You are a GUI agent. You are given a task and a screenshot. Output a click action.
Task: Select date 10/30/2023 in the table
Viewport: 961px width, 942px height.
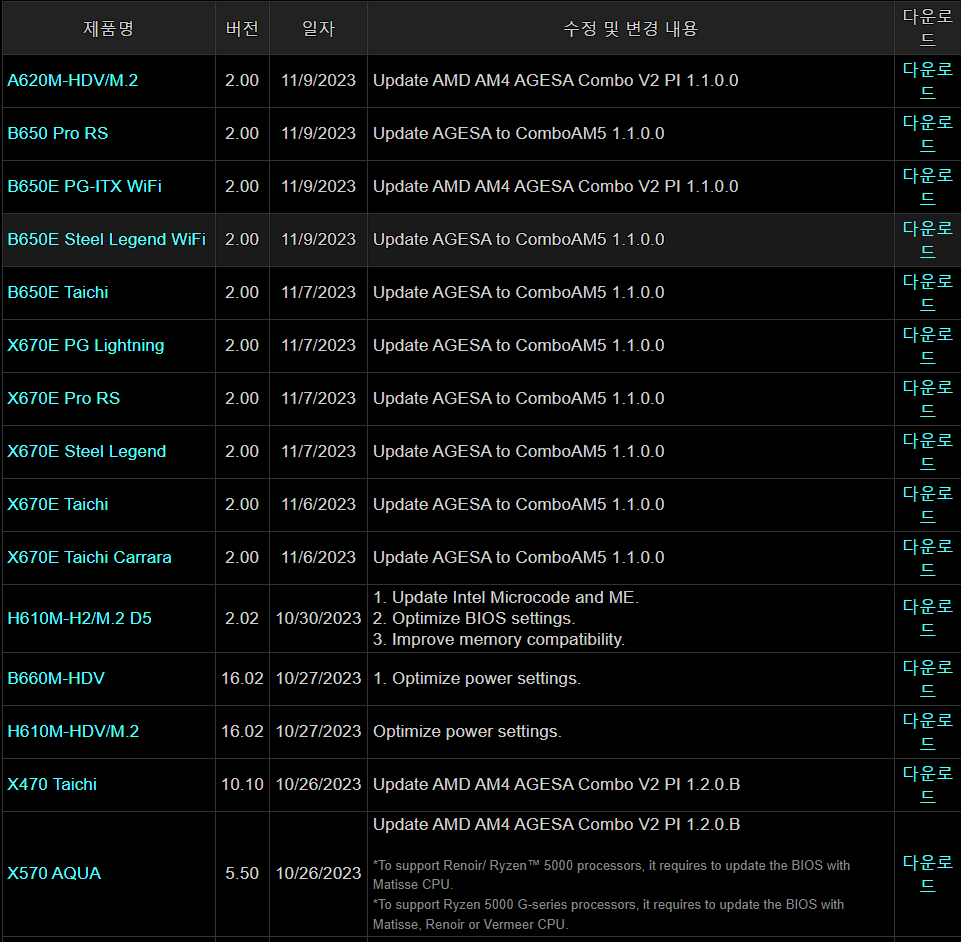(x=318, y=618)
